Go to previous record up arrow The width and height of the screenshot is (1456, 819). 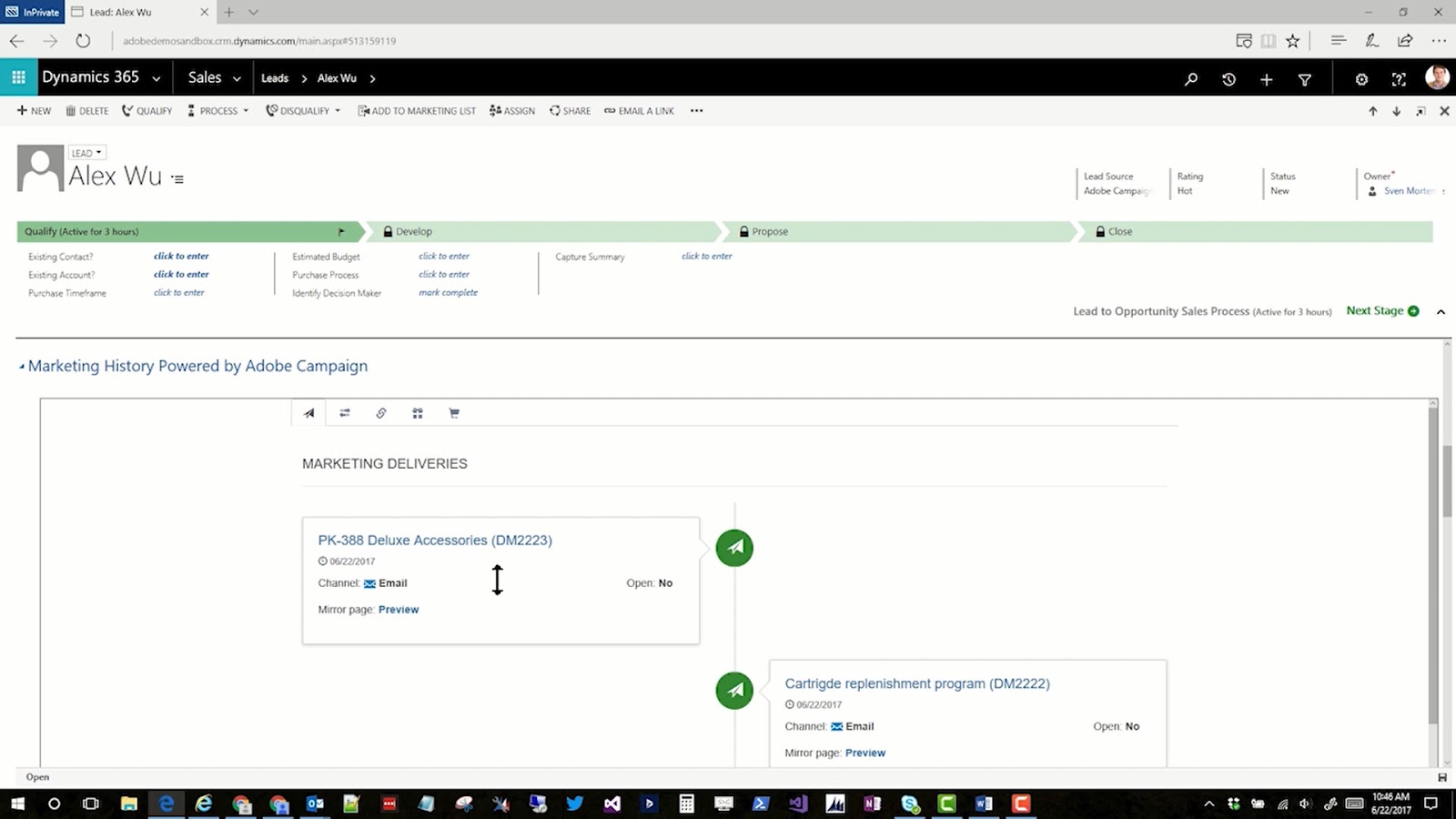(x=1372, y=111)
